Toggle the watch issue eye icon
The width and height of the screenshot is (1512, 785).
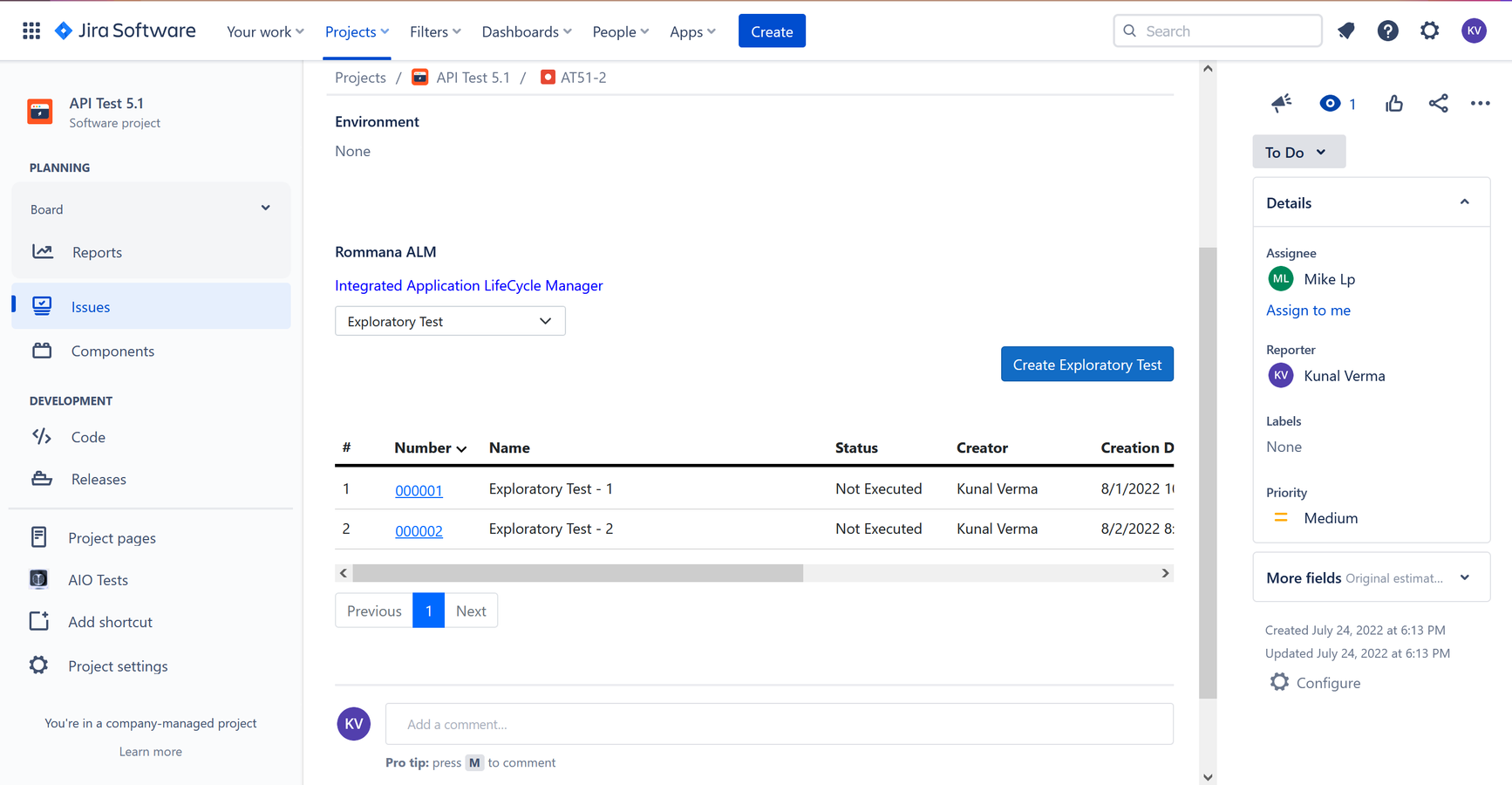coord(1330,103)
